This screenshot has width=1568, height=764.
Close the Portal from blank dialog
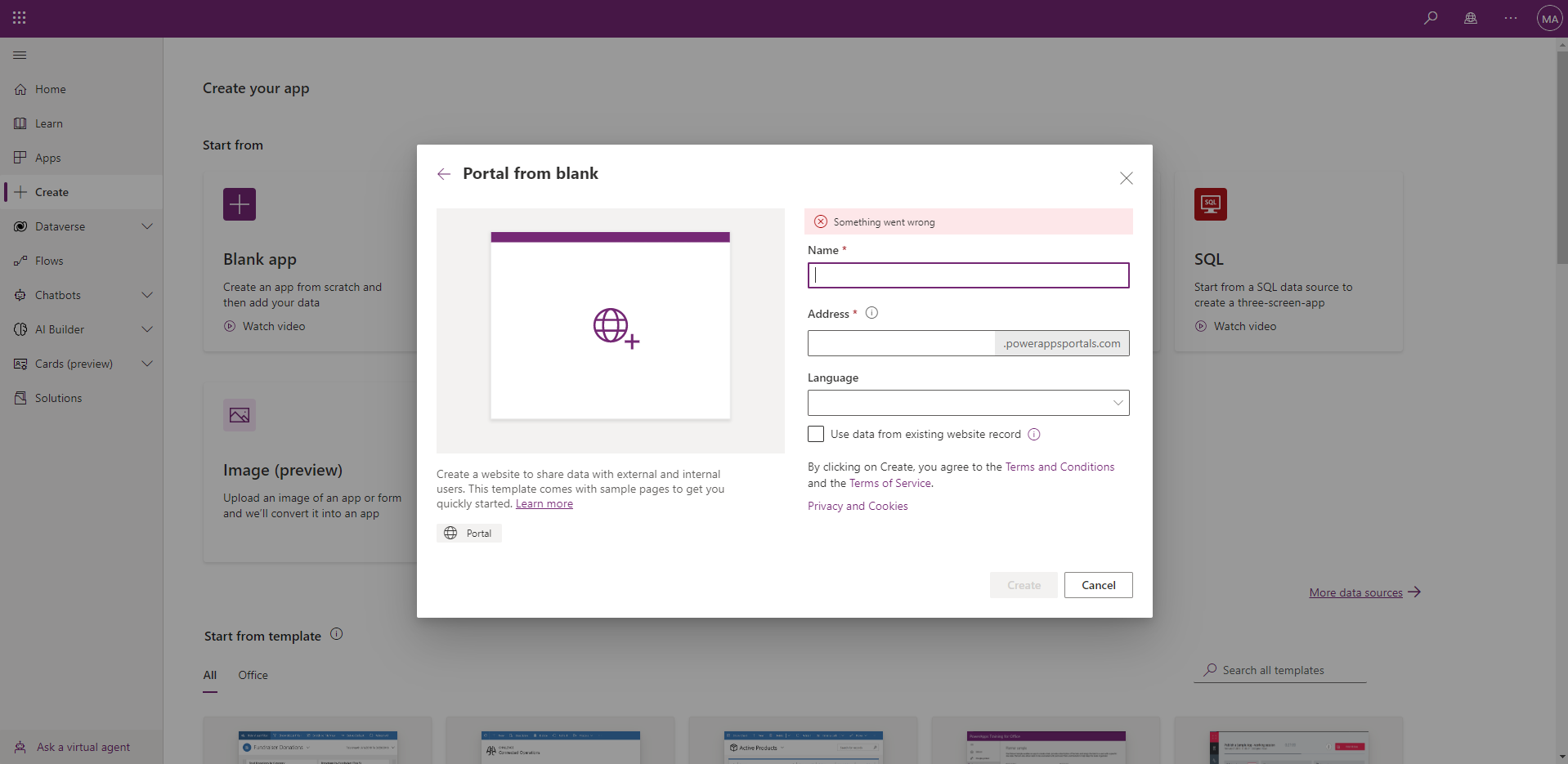tap(1126, 178)
